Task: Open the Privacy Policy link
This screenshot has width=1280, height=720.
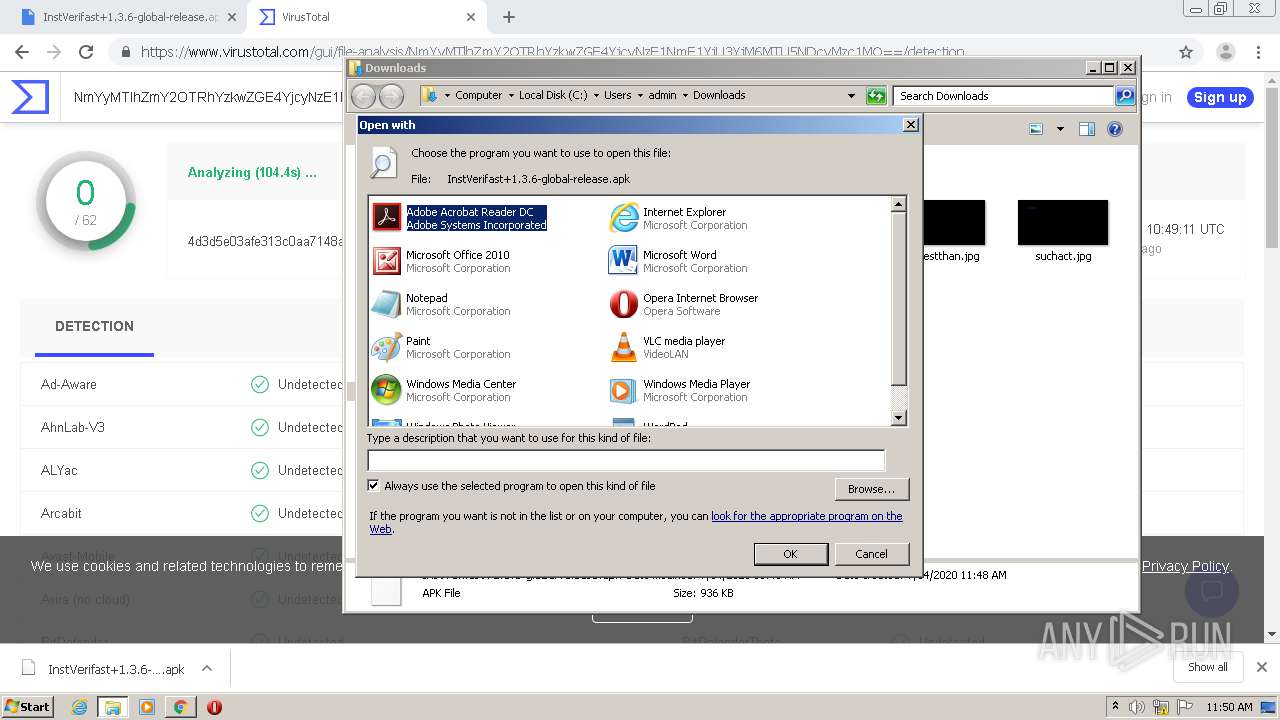Action: [1185, 566]
